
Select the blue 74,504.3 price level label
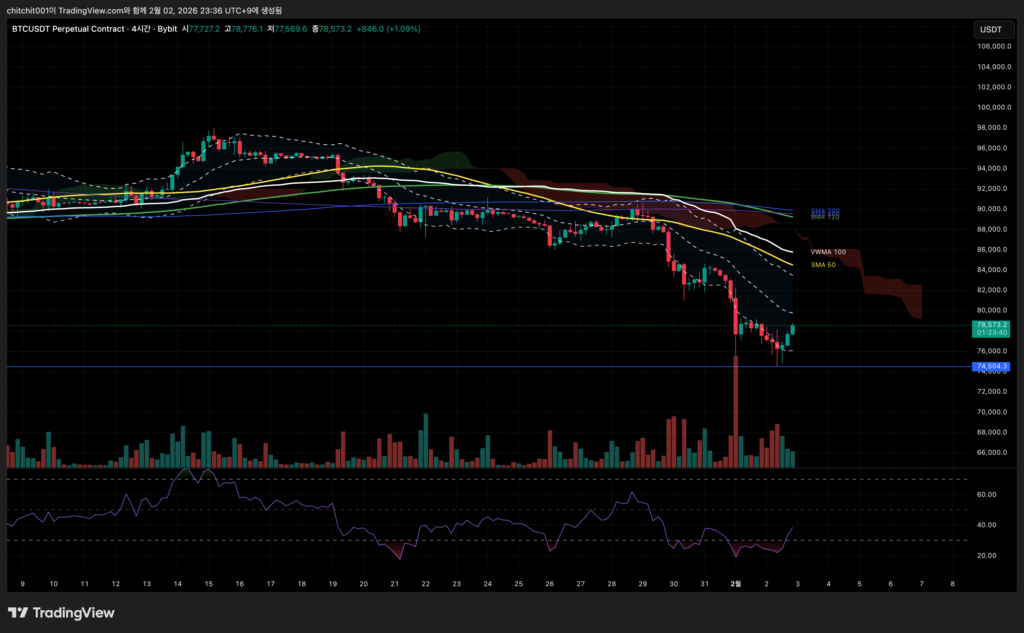tap(991, 367)
